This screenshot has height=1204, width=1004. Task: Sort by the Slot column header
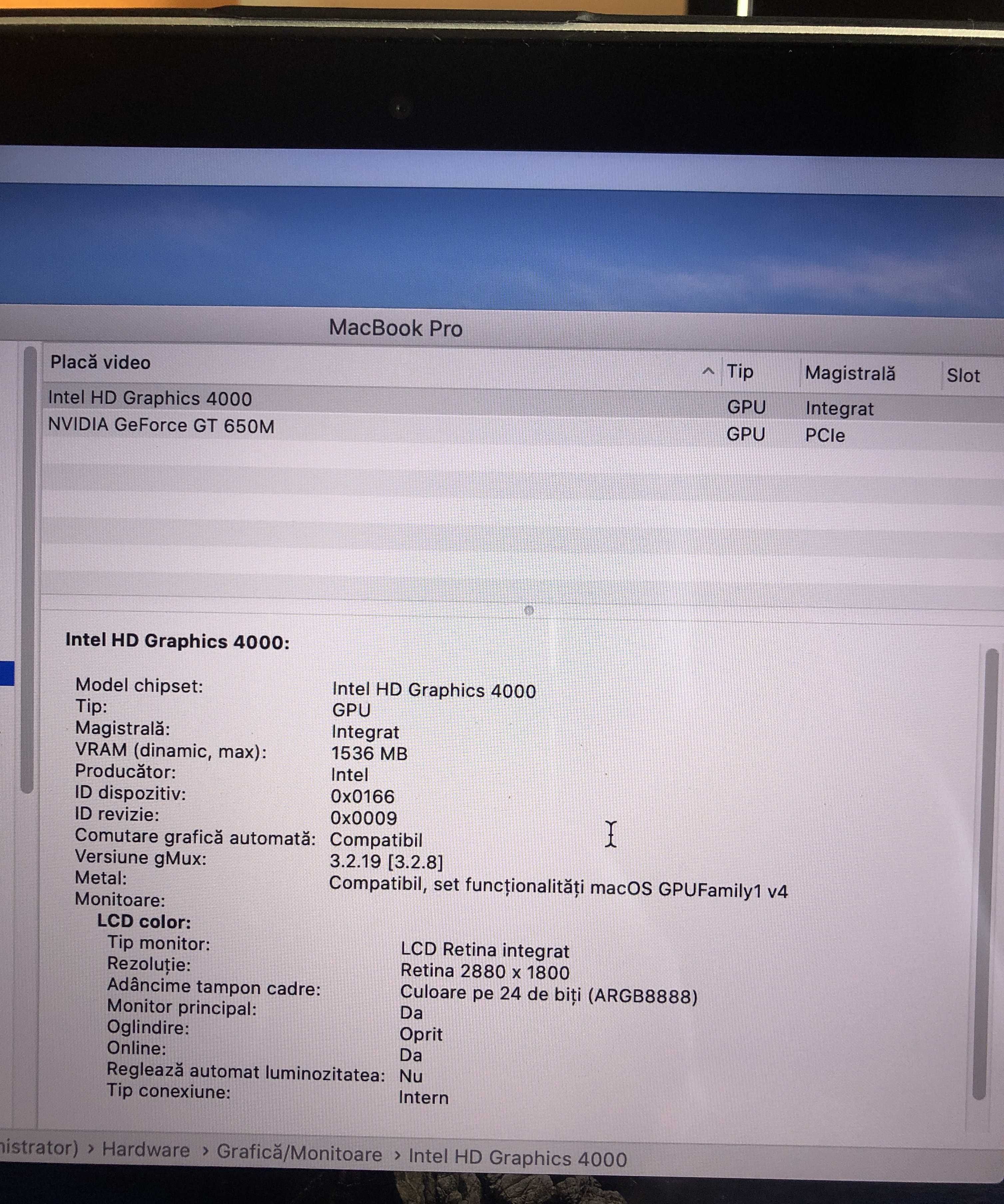tap(963, 375)
